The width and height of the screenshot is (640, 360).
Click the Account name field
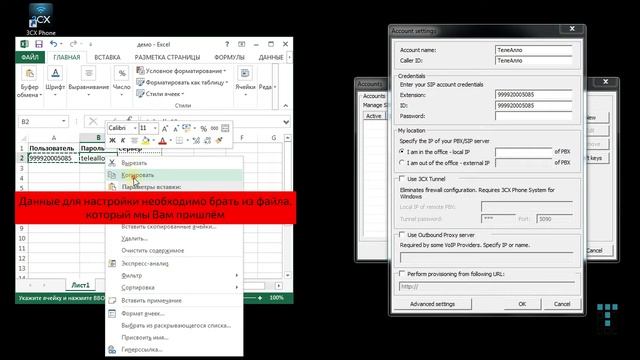(534, 50)
